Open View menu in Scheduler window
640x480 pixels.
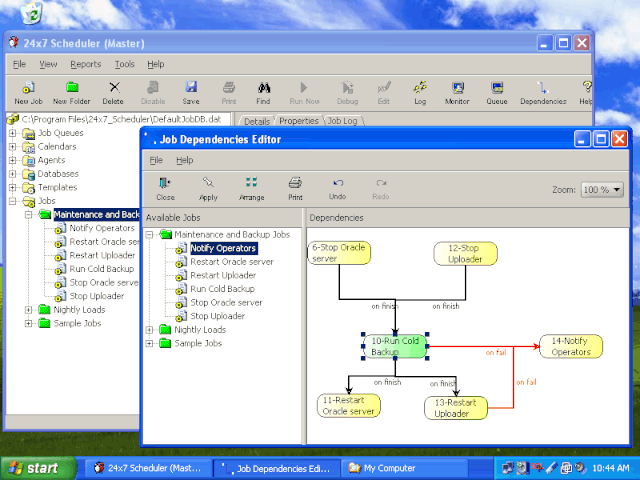point(48,64)
